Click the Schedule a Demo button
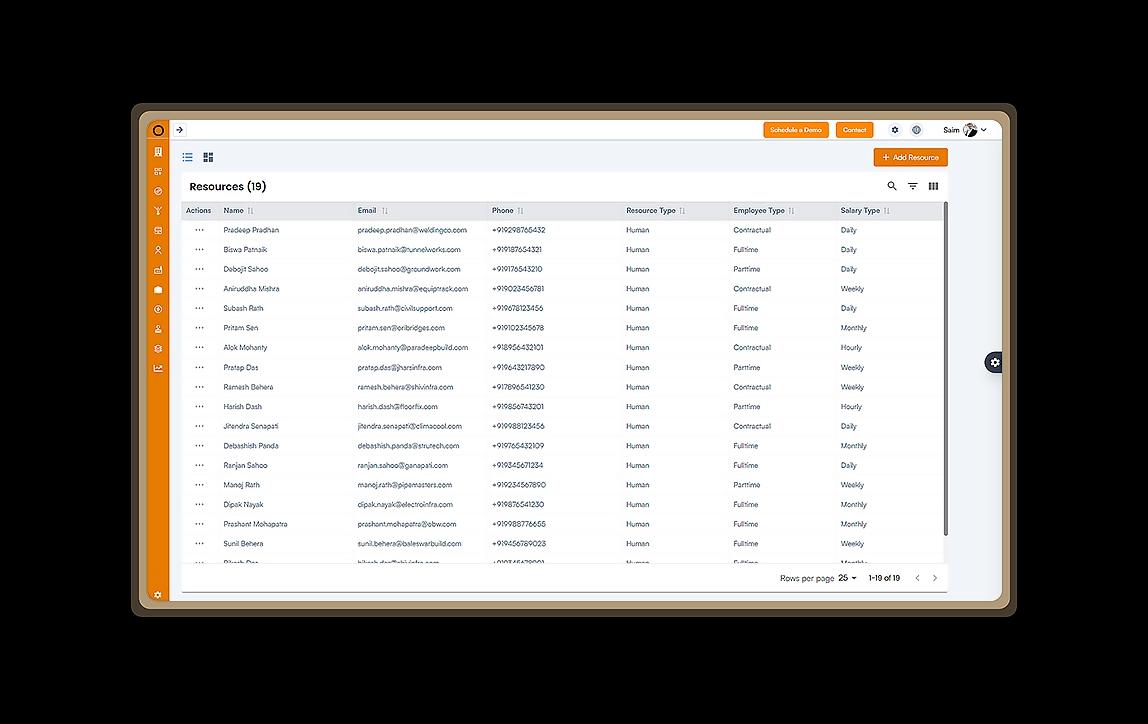 [x=796, y=130]
